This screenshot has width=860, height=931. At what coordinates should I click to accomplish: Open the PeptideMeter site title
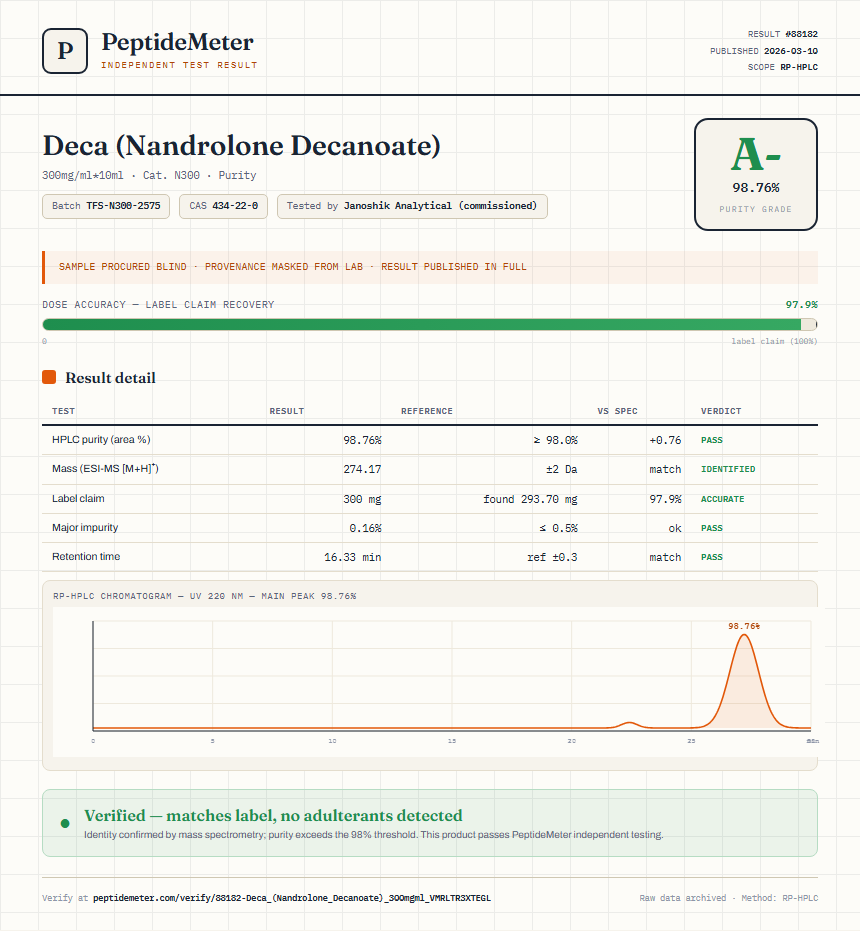tap(178, 42)
